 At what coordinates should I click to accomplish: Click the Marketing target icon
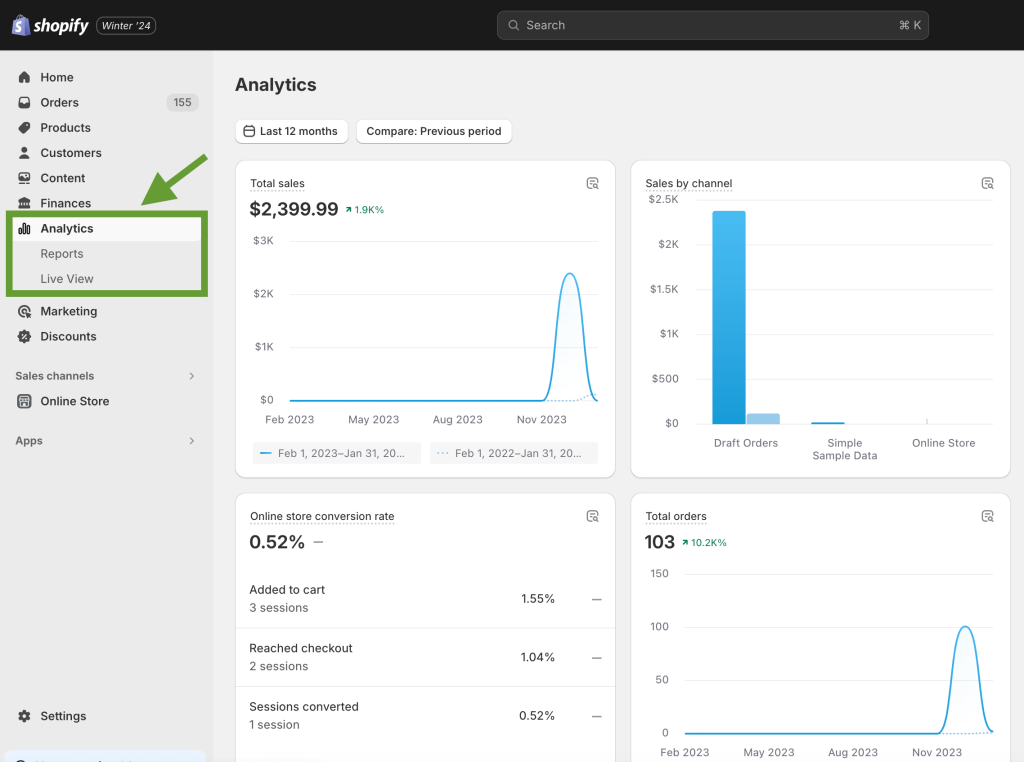click(x=24, y=311)
